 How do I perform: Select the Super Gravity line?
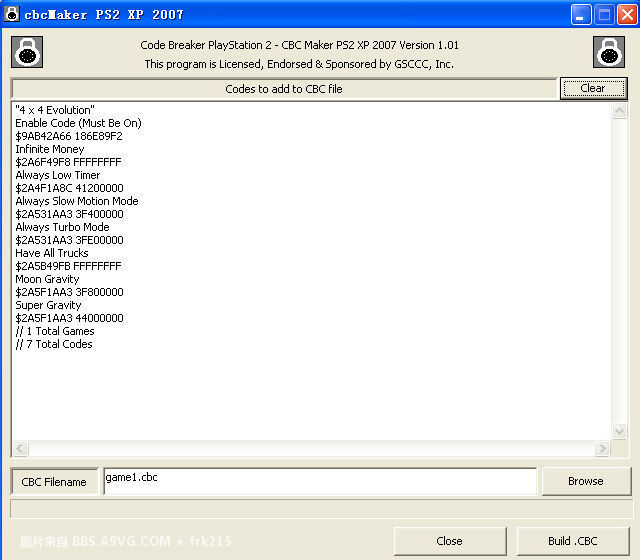tap(49, 305)
